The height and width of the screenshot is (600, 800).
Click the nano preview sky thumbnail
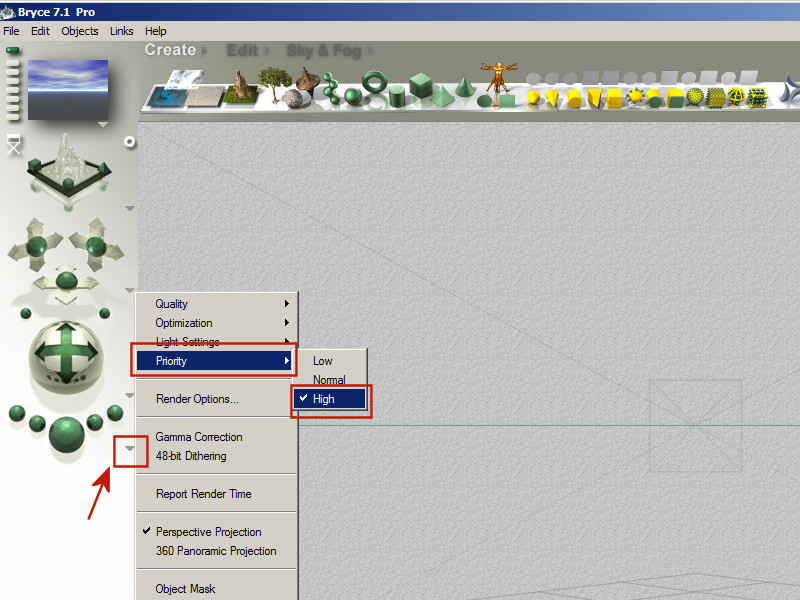pos(68,90)
